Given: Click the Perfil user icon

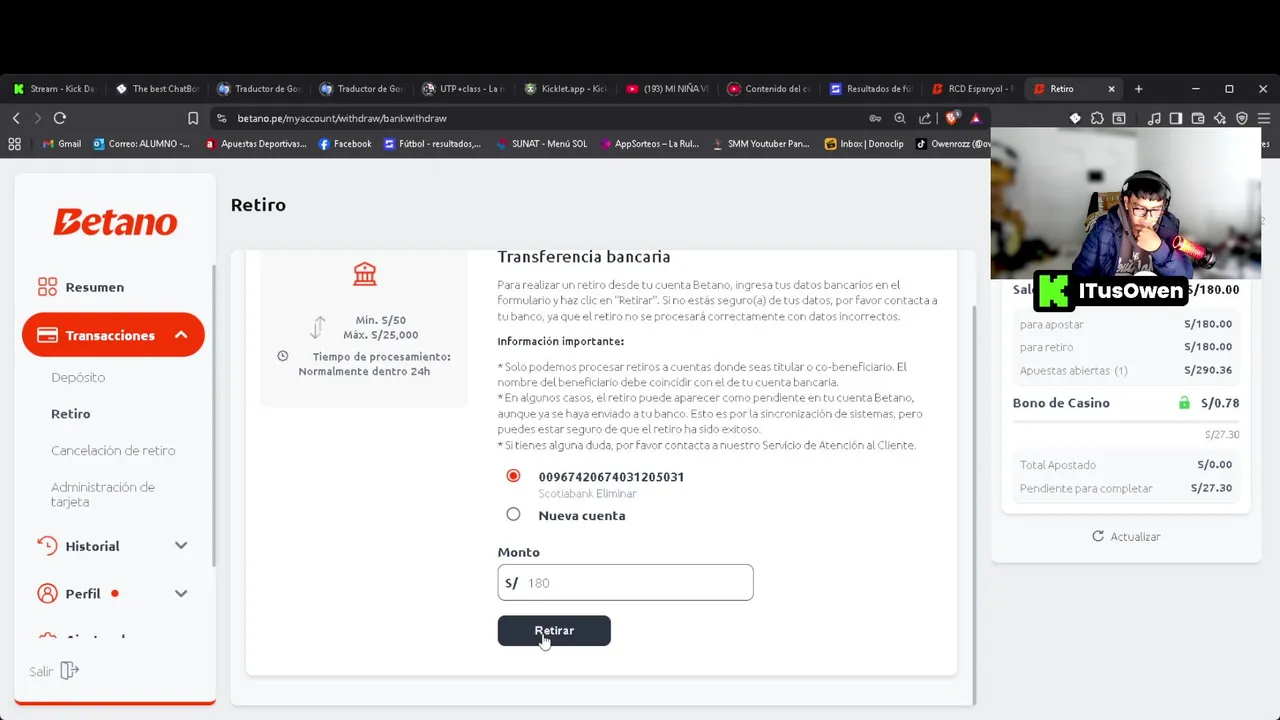Looking at the screenshot, I should [x=47, y=593].
